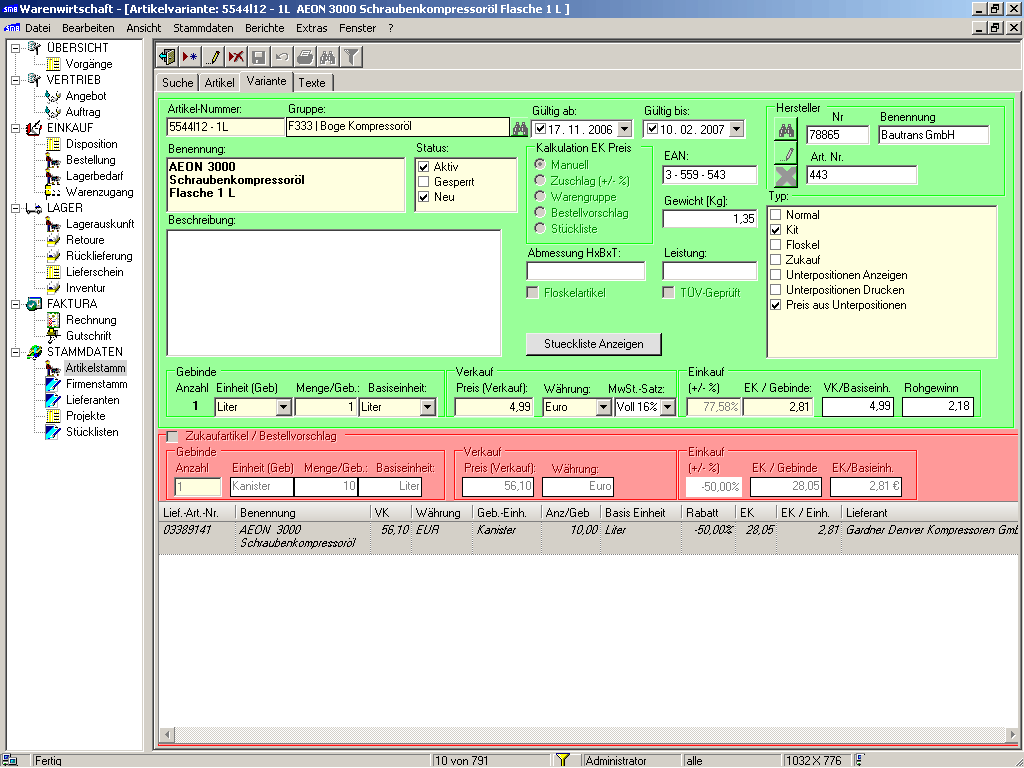Open the Stammdaten menu
The image size is (1024, 768).
coord(203,28)
